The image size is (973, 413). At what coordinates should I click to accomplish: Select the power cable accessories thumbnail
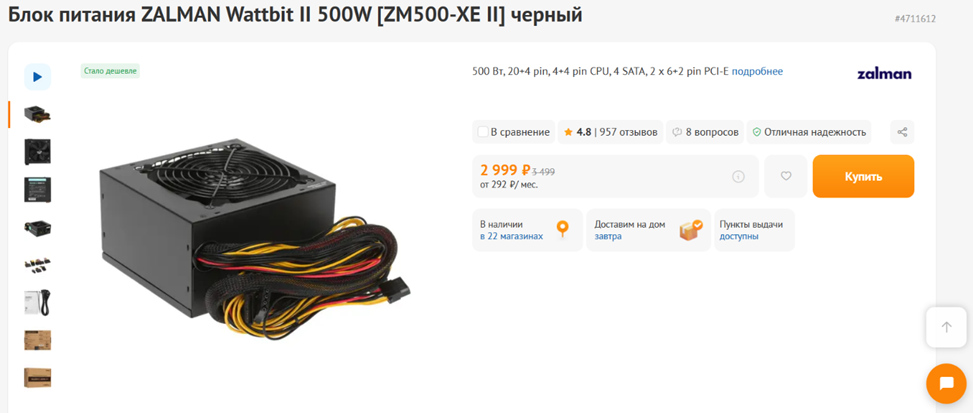(x=37, y=303)
